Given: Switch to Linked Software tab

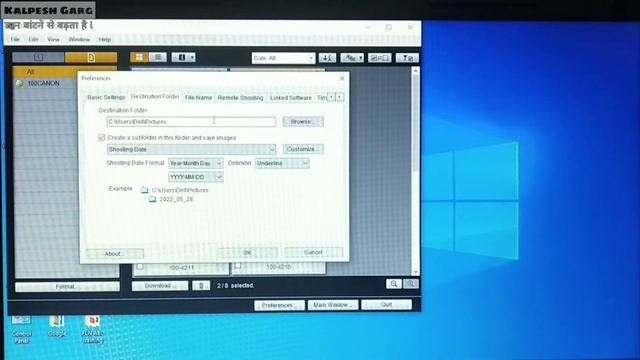Looking at the screenshot, I should pyautogui.click(x=291, y=98).
